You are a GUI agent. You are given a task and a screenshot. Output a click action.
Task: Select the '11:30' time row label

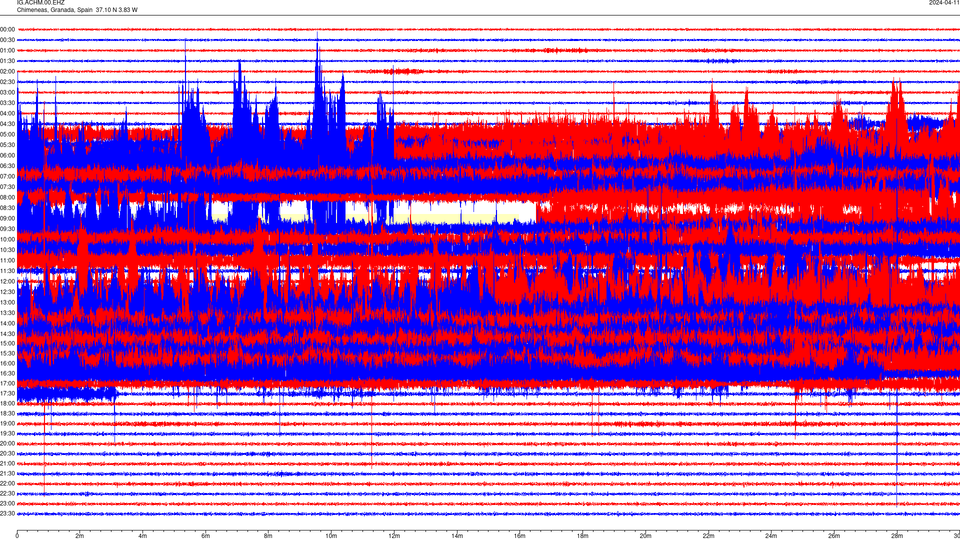[7, 271]
